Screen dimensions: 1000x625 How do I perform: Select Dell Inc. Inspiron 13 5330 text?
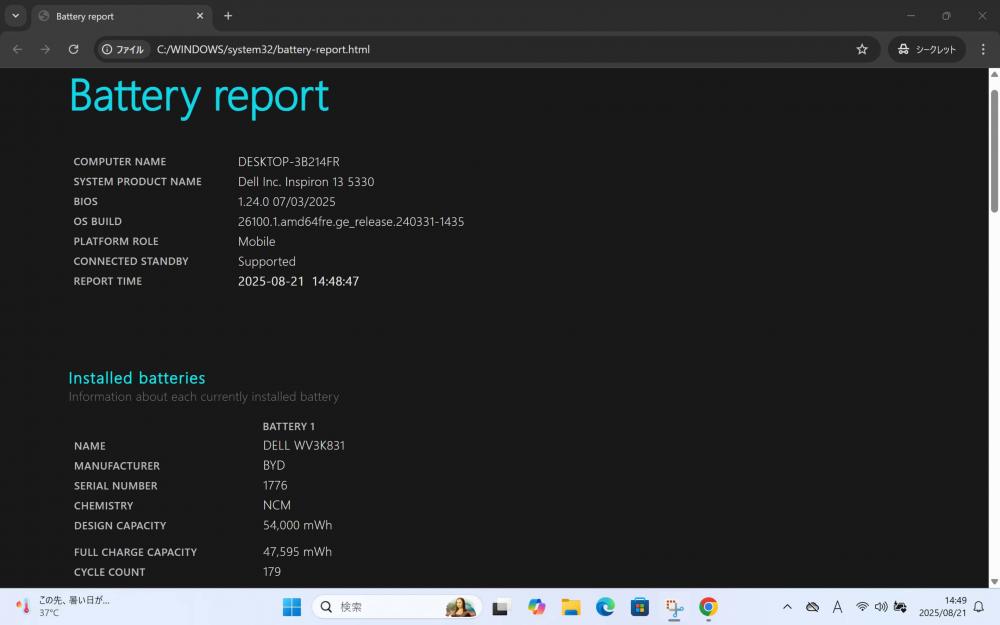point(305,182)
